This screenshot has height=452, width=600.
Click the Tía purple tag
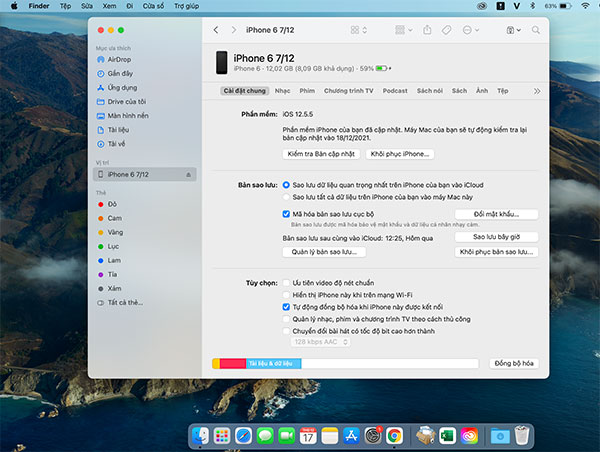coord(108,274)
